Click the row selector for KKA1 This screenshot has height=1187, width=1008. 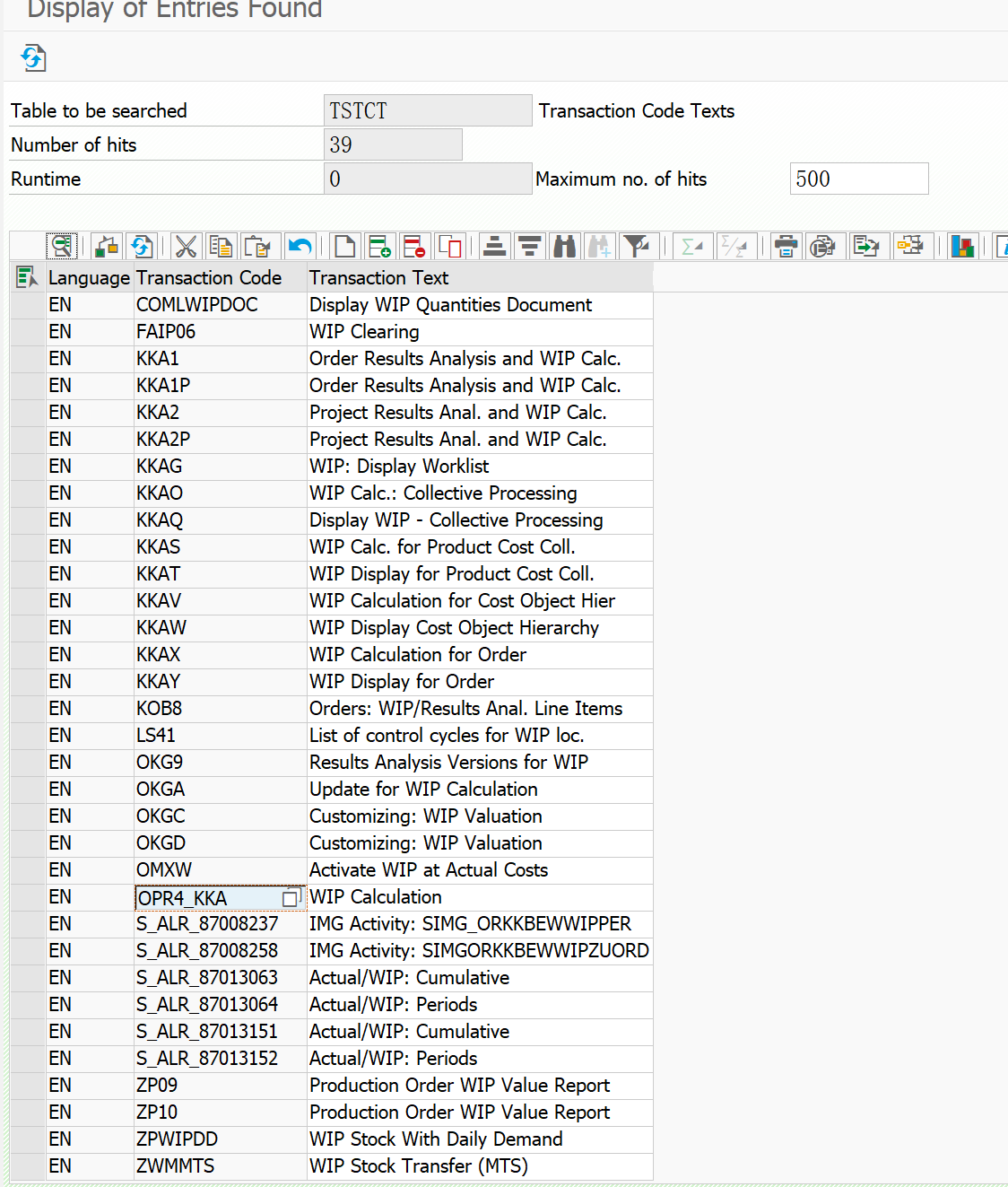(x=28, y=359)
